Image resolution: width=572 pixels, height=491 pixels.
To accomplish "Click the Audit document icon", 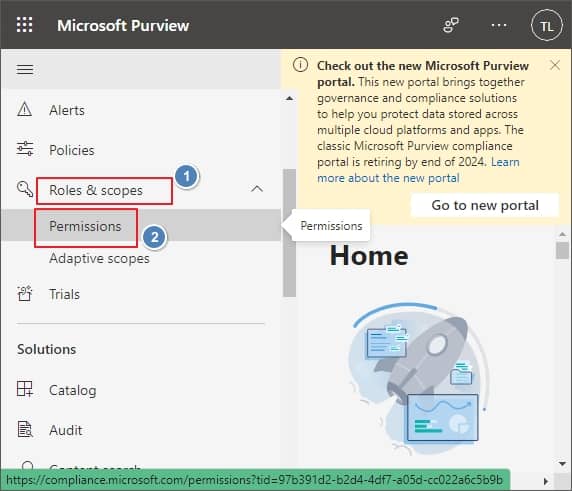I will tap(25, 429).
